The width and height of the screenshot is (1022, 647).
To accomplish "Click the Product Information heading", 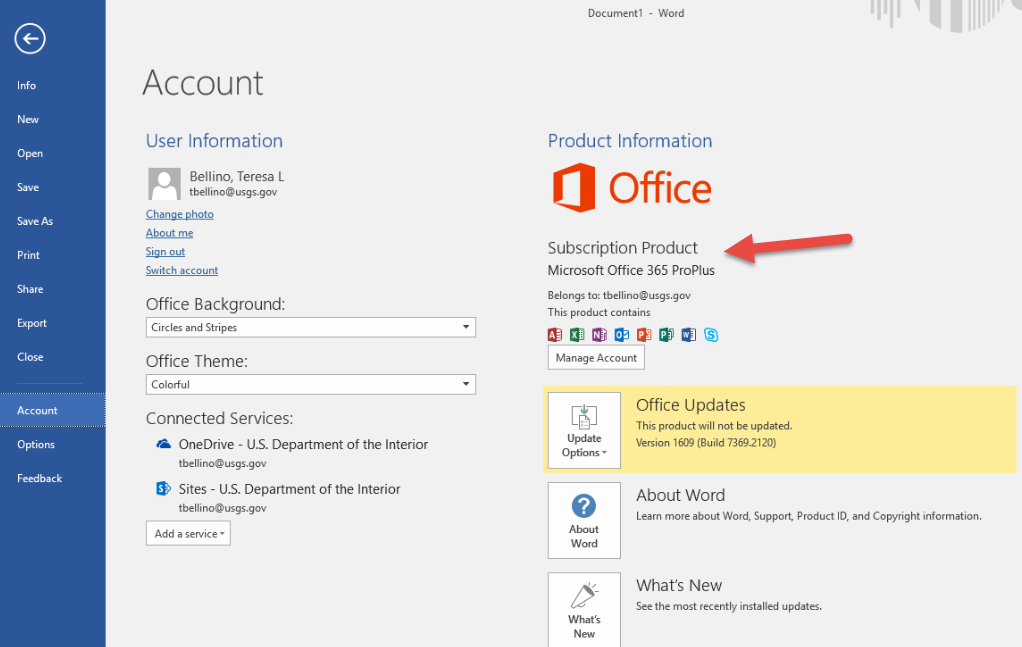I will [630, 141].
